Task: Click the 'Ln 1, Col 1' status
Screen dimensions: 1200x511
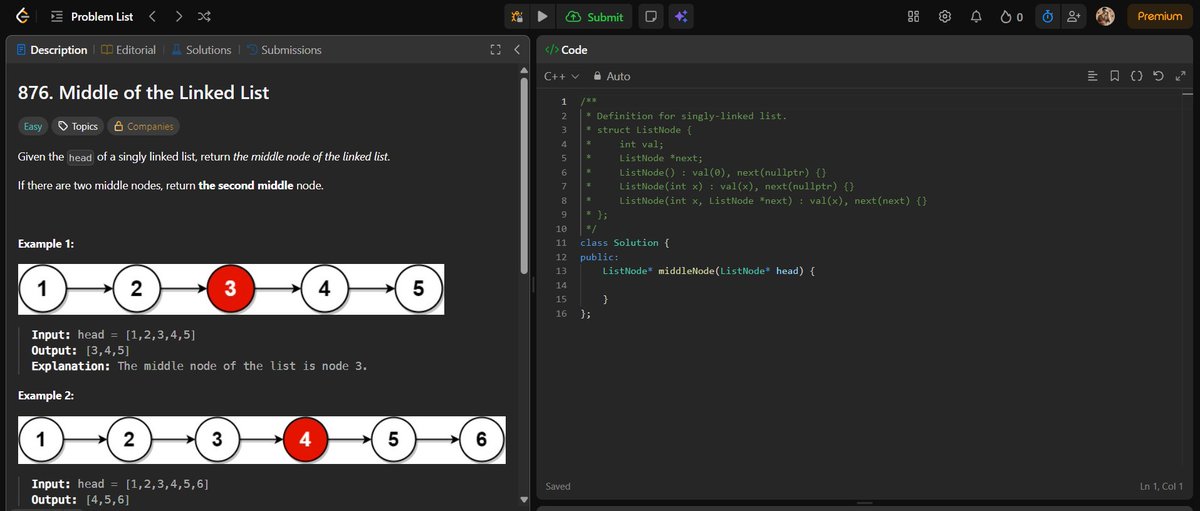Action: point(1160,486)
